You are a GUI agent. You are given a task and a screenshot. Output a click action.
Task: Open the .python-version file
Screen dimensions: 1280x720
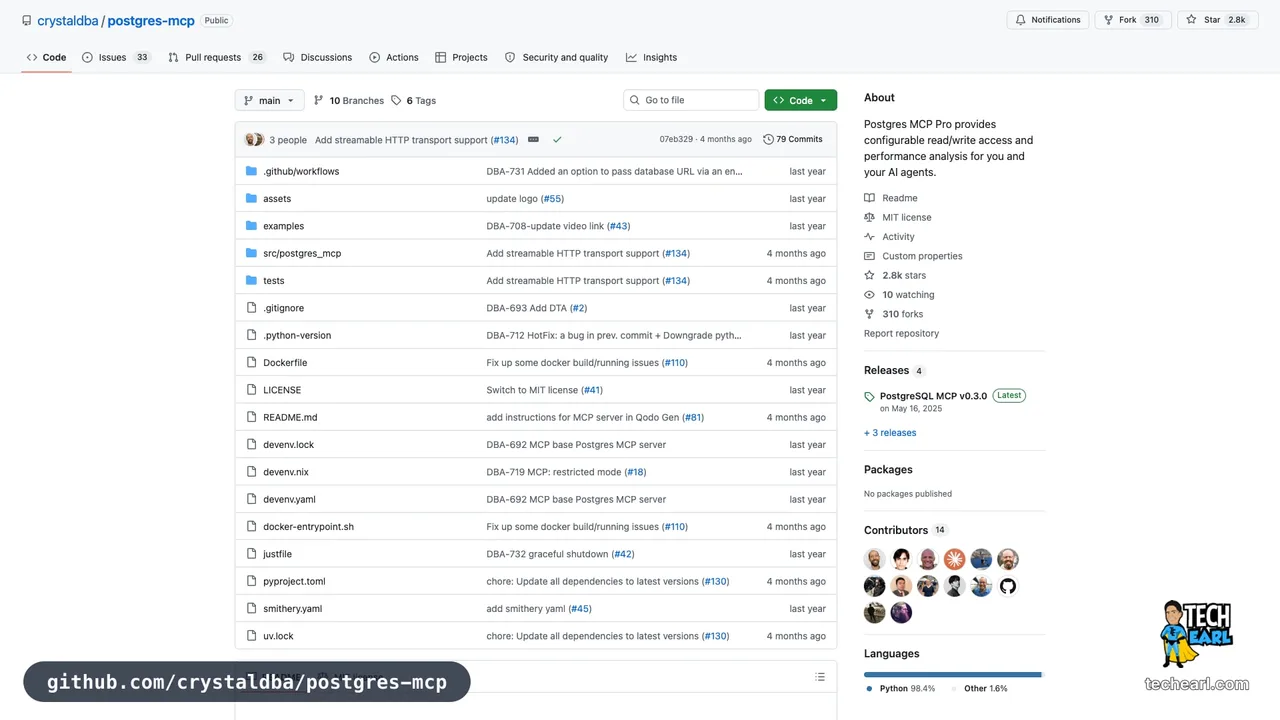point(297,335)
